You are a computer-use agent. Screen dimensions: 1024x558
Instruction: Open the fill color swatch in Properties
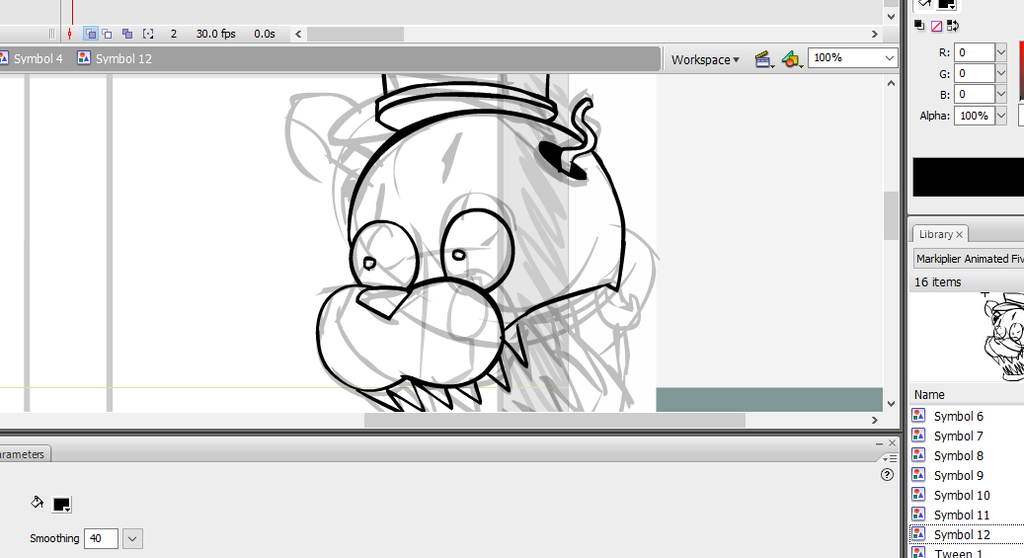pos(61,504)
